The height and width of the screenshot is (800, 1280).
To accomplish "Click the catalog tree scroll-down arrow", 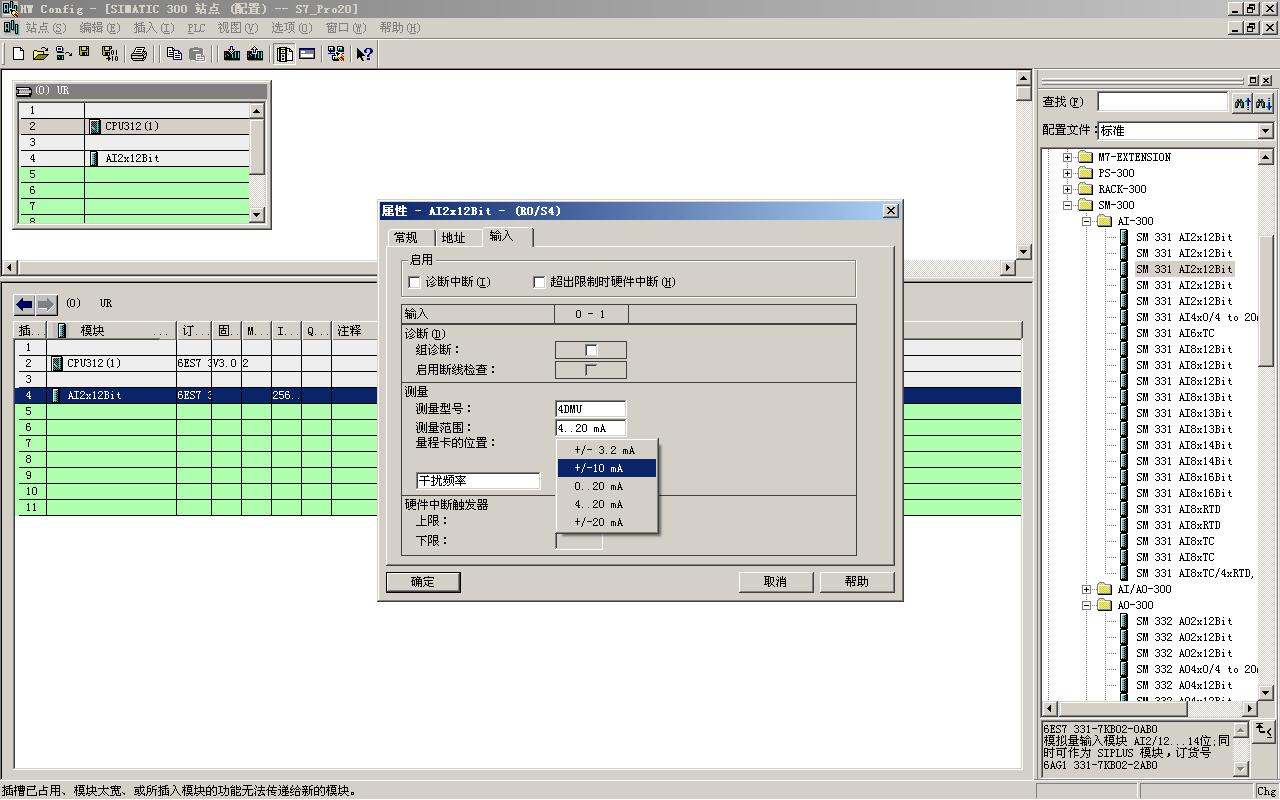I will [x=1266, y=692].
